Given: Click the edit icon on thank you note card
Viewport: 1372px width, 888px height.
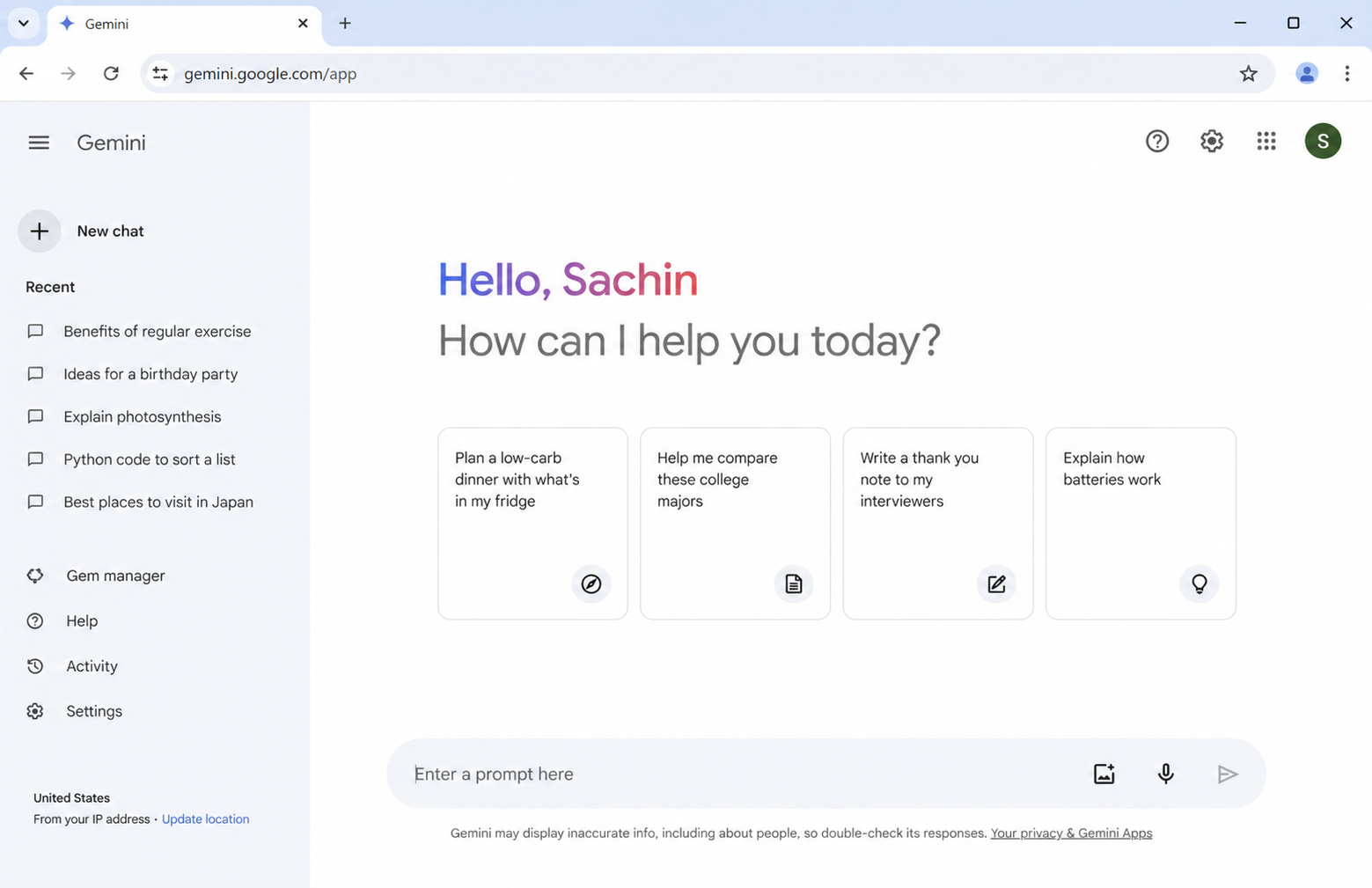Looking at the screenshot, I should (996, 583).
